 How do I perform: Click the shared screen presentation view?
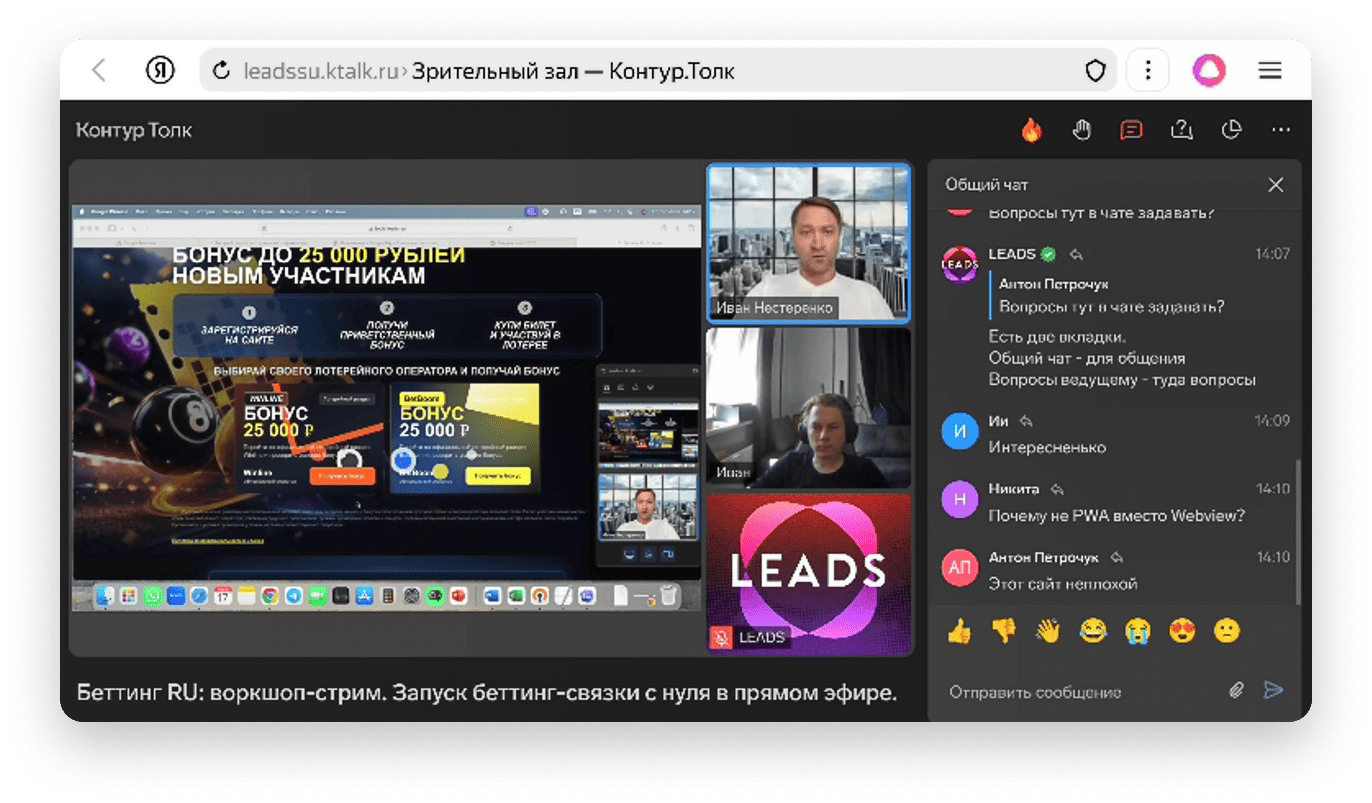click(387, 407)
